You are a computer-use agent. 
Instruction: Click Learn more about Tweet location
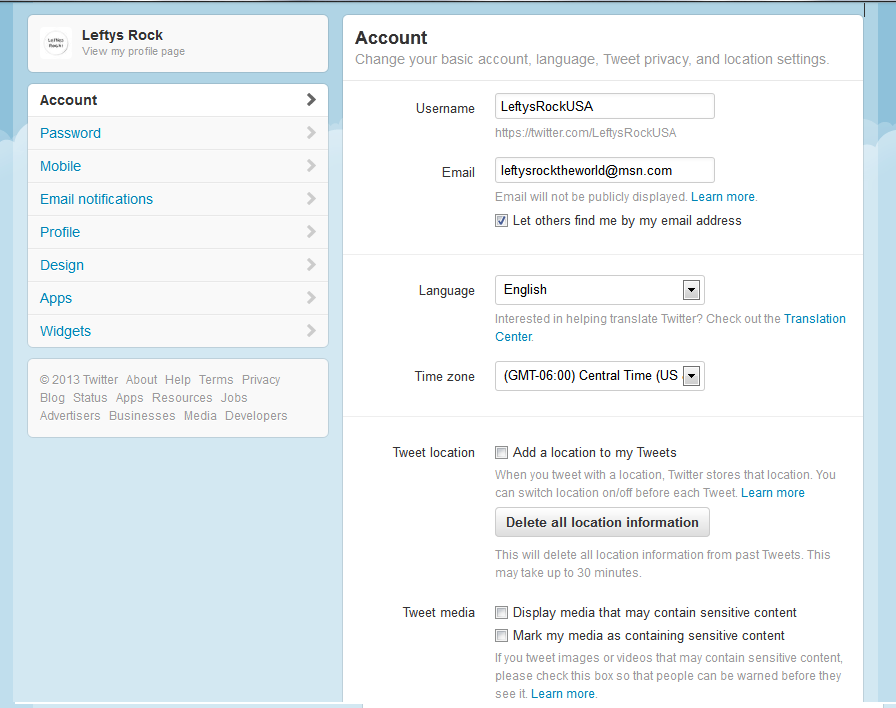773,493
